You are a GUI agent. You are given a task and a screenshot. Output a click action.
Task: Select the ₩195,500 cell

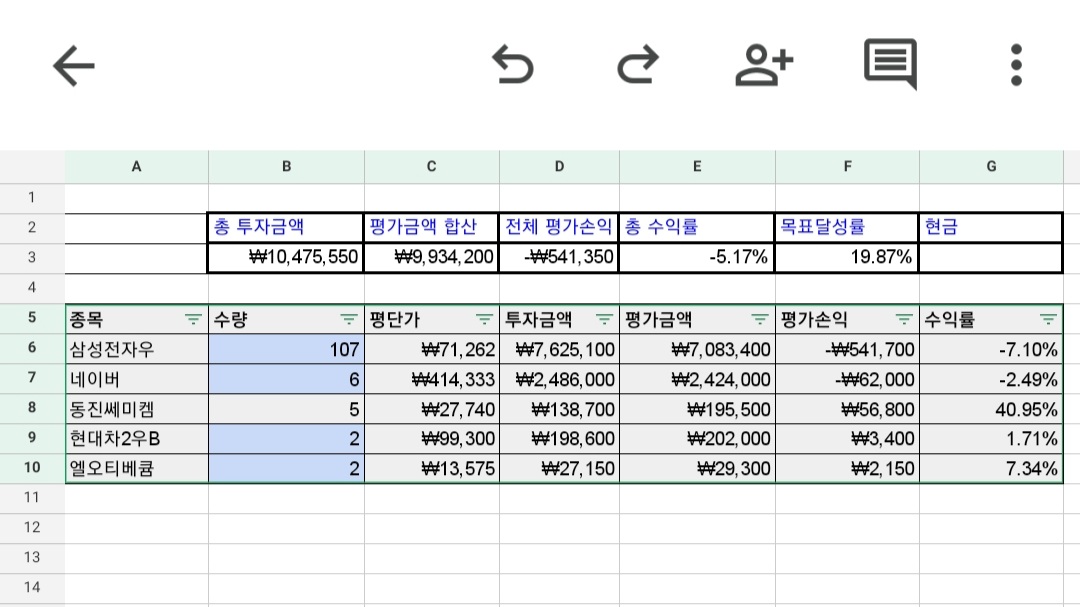point(697,409)
